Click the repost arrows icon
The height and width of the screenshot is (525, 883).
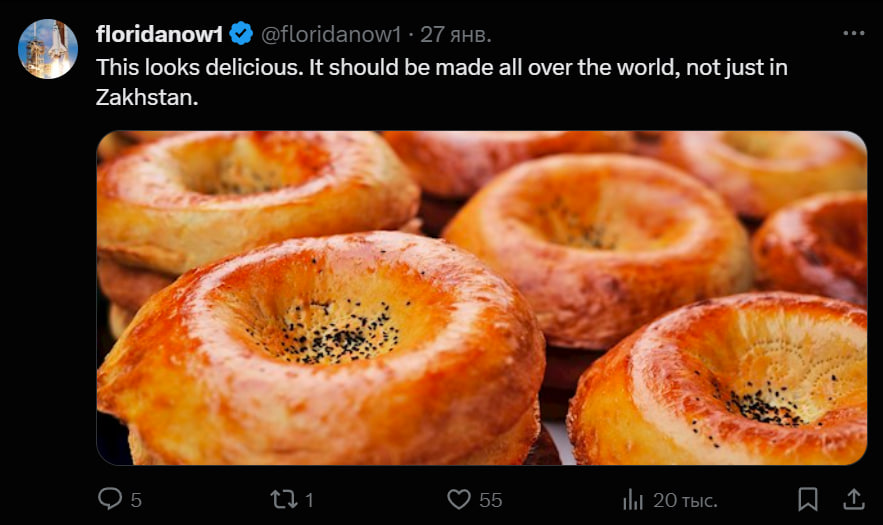click(x=283, y=498)
